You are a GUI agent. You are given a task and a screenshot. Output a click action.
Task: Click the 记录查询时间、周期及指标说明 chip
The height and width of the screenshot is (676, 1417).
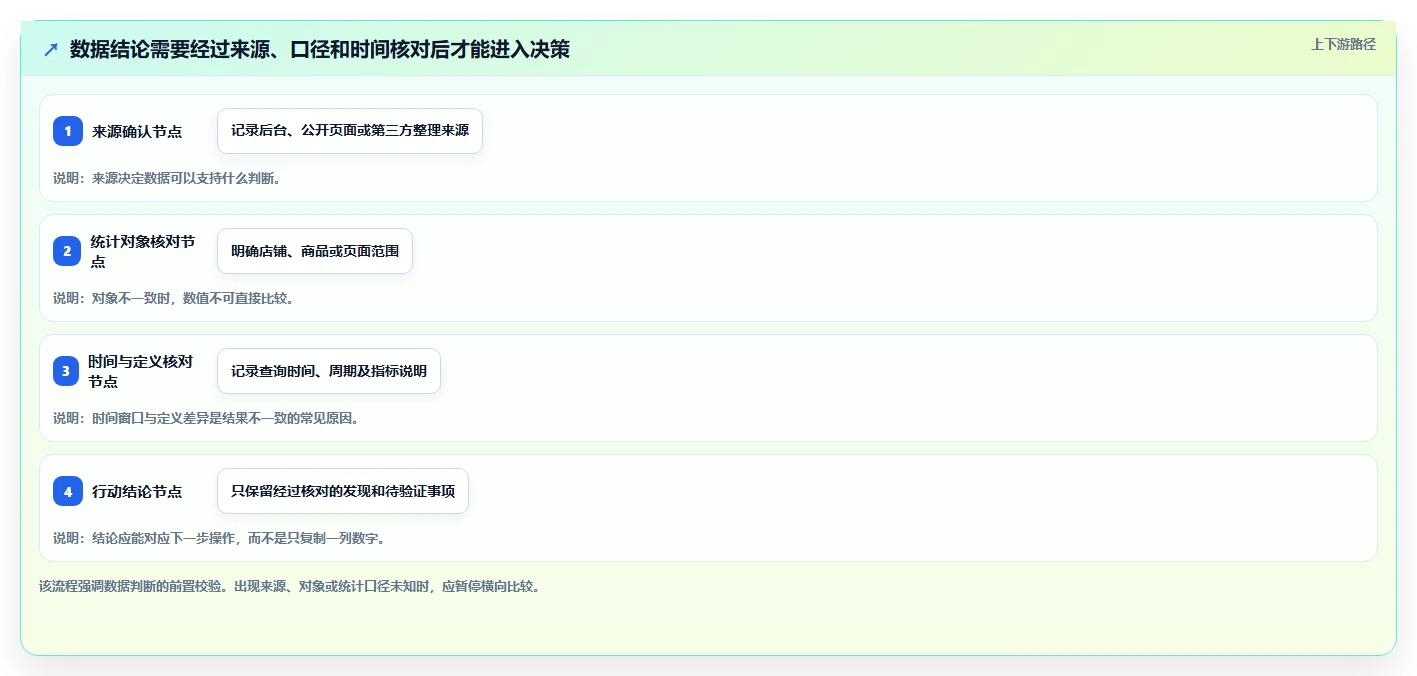coord(329,371)
